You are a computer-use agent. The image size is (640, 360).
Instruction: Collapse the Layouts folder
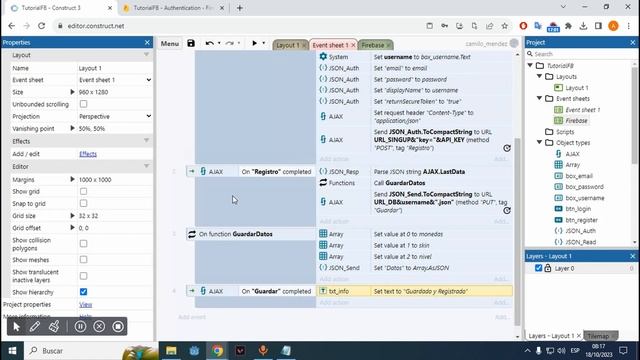click(x=539, y=76)
